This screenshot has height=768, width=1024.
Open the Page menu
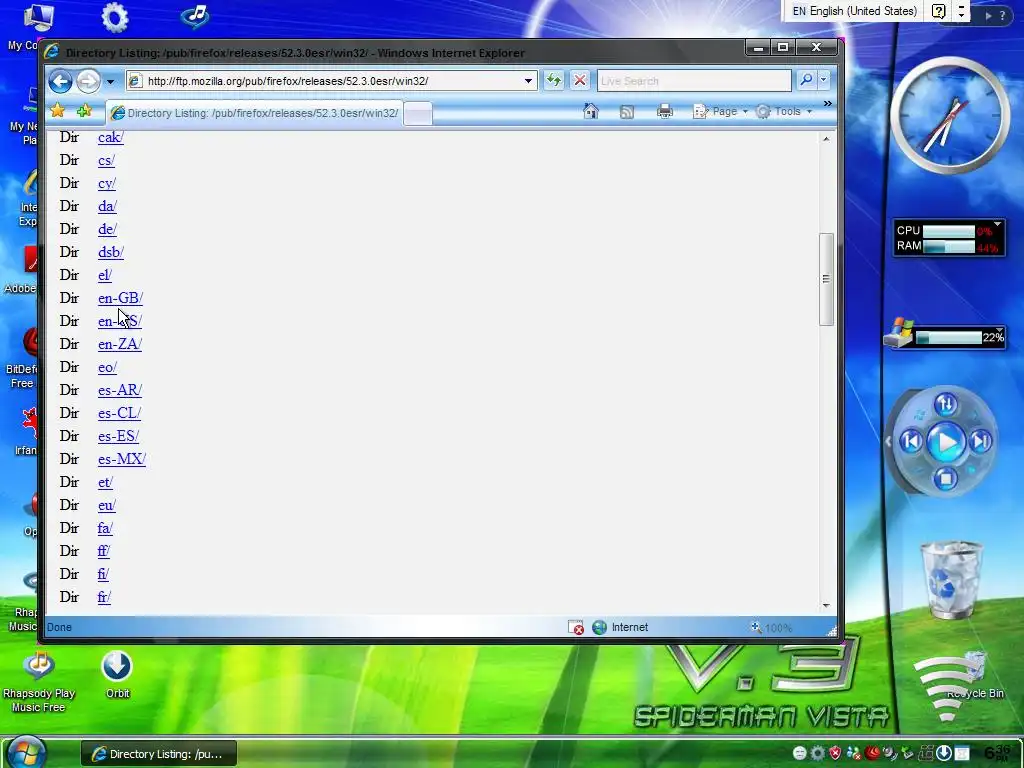[x=720, y=112]
